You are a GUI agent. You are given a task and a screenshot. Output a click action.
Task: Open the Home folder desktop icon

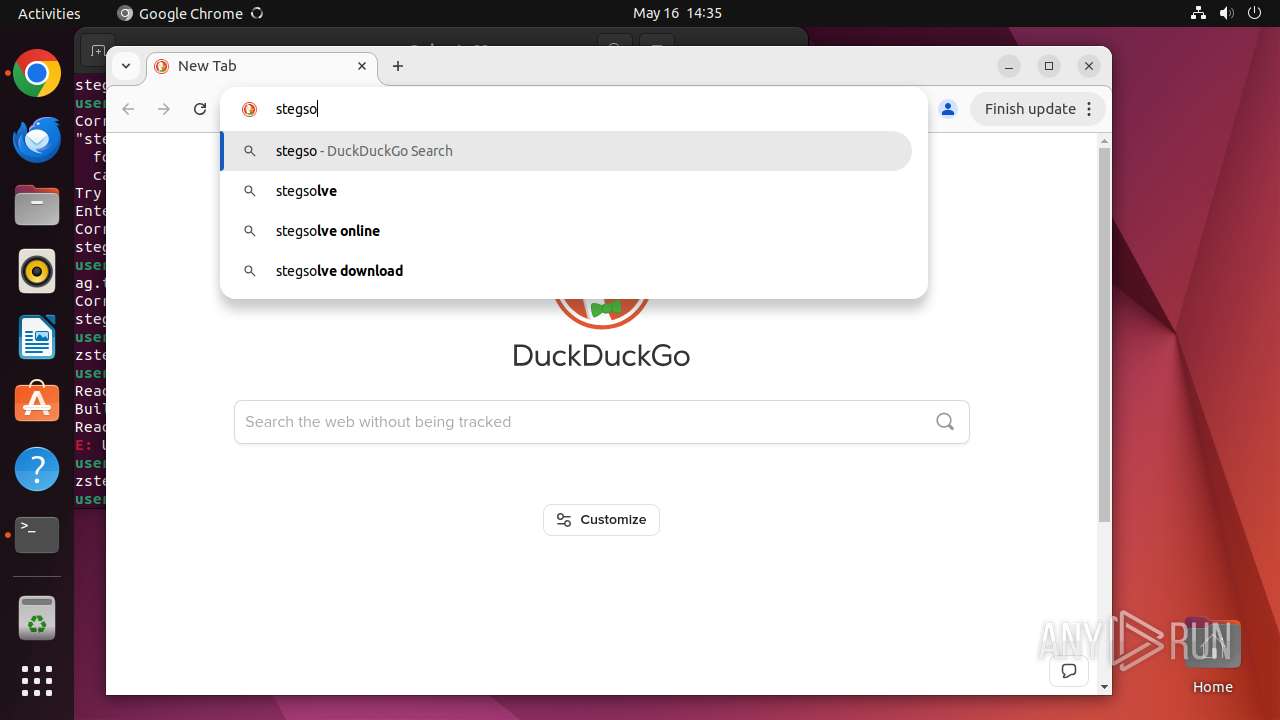point(1212,656)
